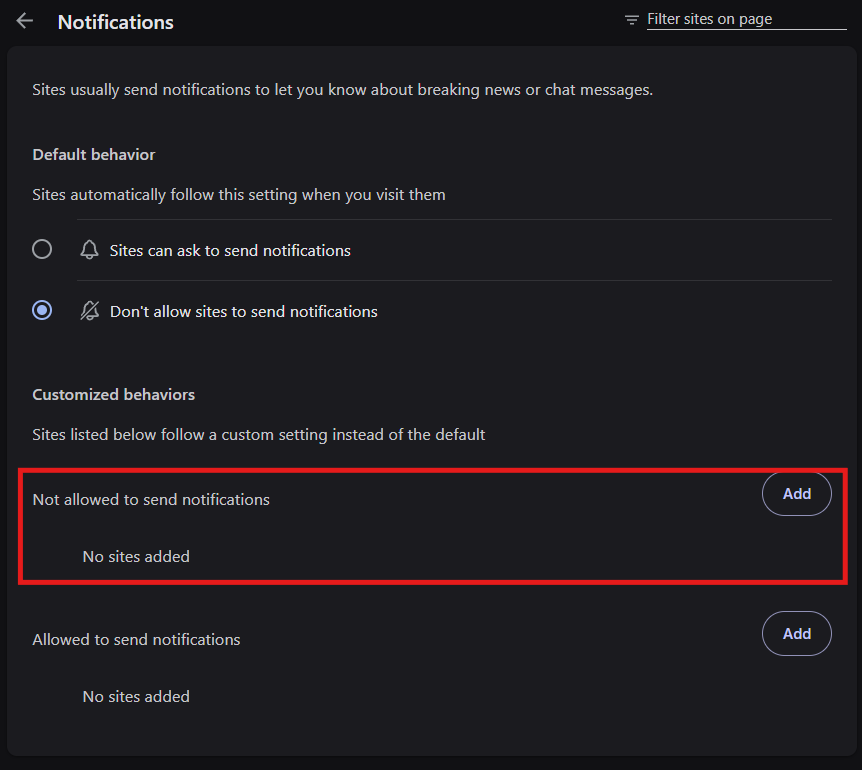Click the 'Customized behaviors' heading
This screenshot has width=862, height=770.
[x=114, y=395]
